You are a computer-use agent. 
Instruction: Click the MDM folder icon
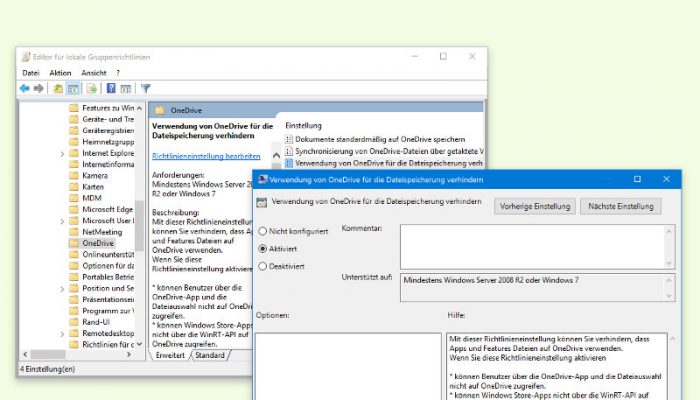tap(74, 198)
